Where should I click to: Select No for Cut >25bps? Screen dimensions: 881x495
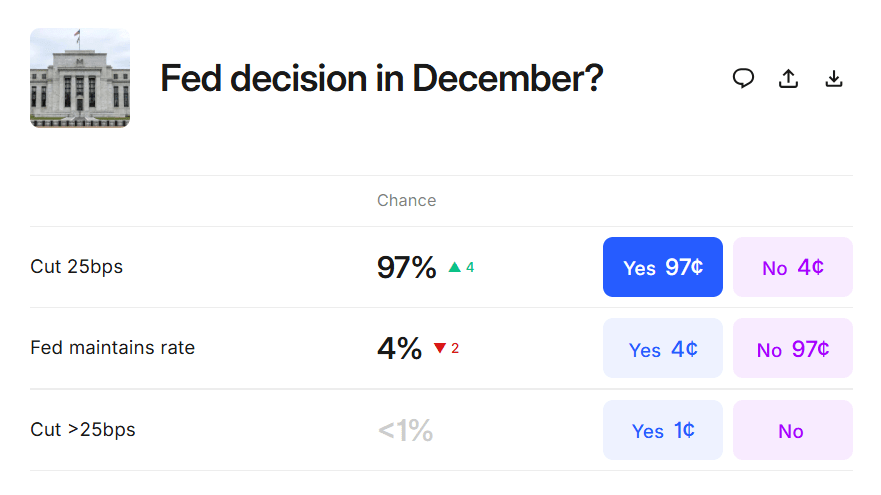coord(792,430)
